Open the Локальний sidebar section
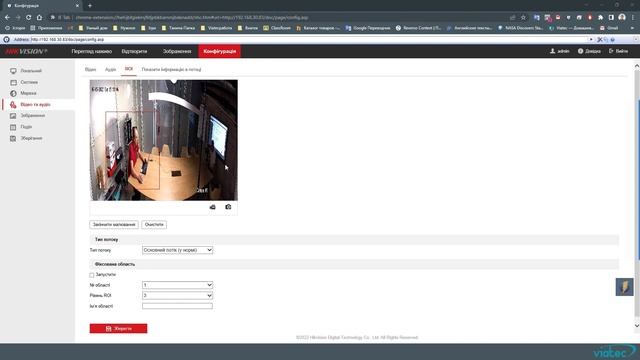The height and width of the screenshot is (360, 640). (31, 71)
